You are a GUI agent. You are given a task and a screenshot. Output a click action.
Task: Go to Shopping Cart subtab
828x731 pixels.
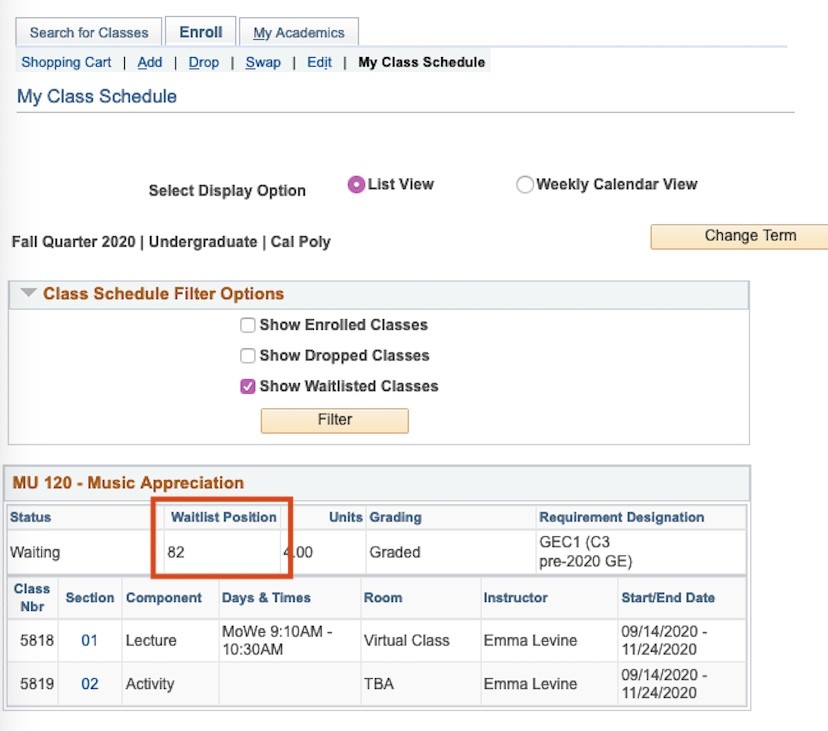point(66,62)
